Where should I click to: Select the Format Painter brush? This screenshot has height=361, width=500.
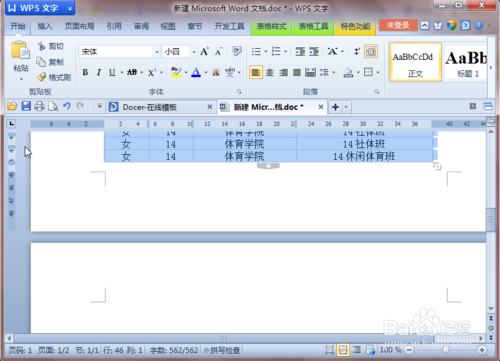(42, 77)
